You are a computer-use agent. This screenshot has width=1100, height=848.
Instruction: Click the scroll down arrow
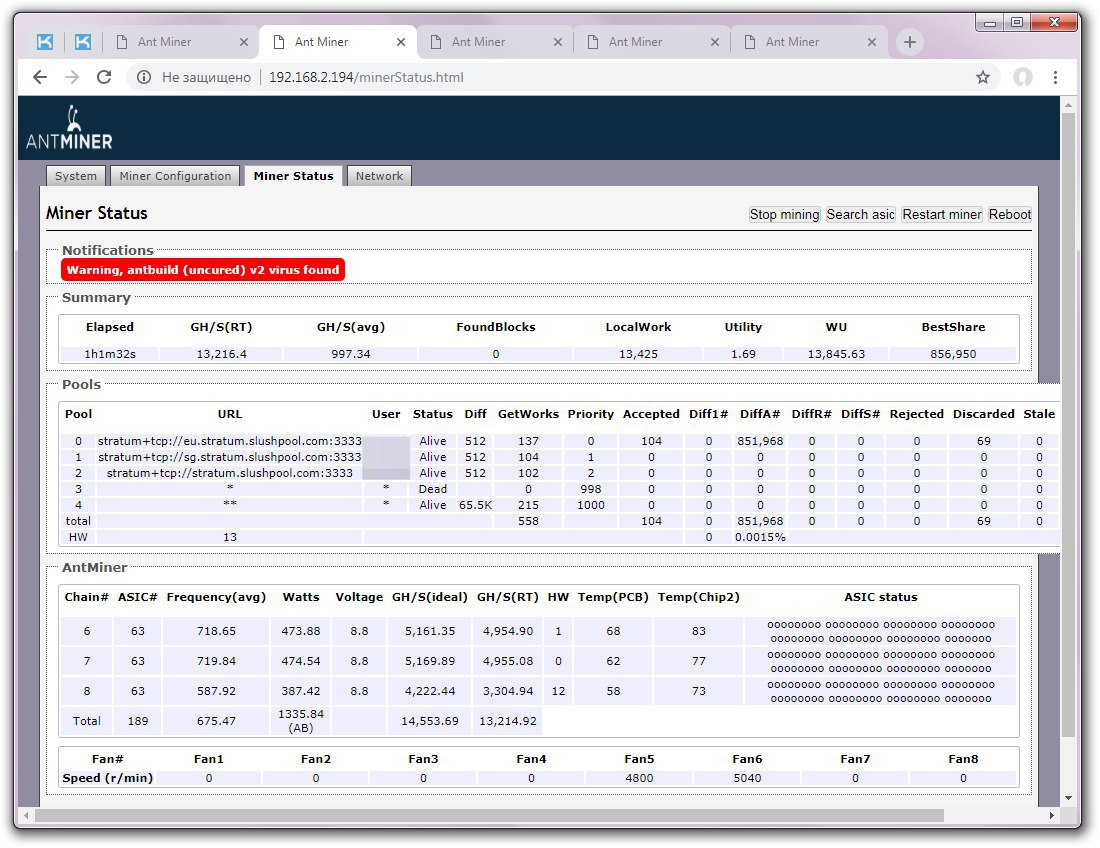point(1068,797)
